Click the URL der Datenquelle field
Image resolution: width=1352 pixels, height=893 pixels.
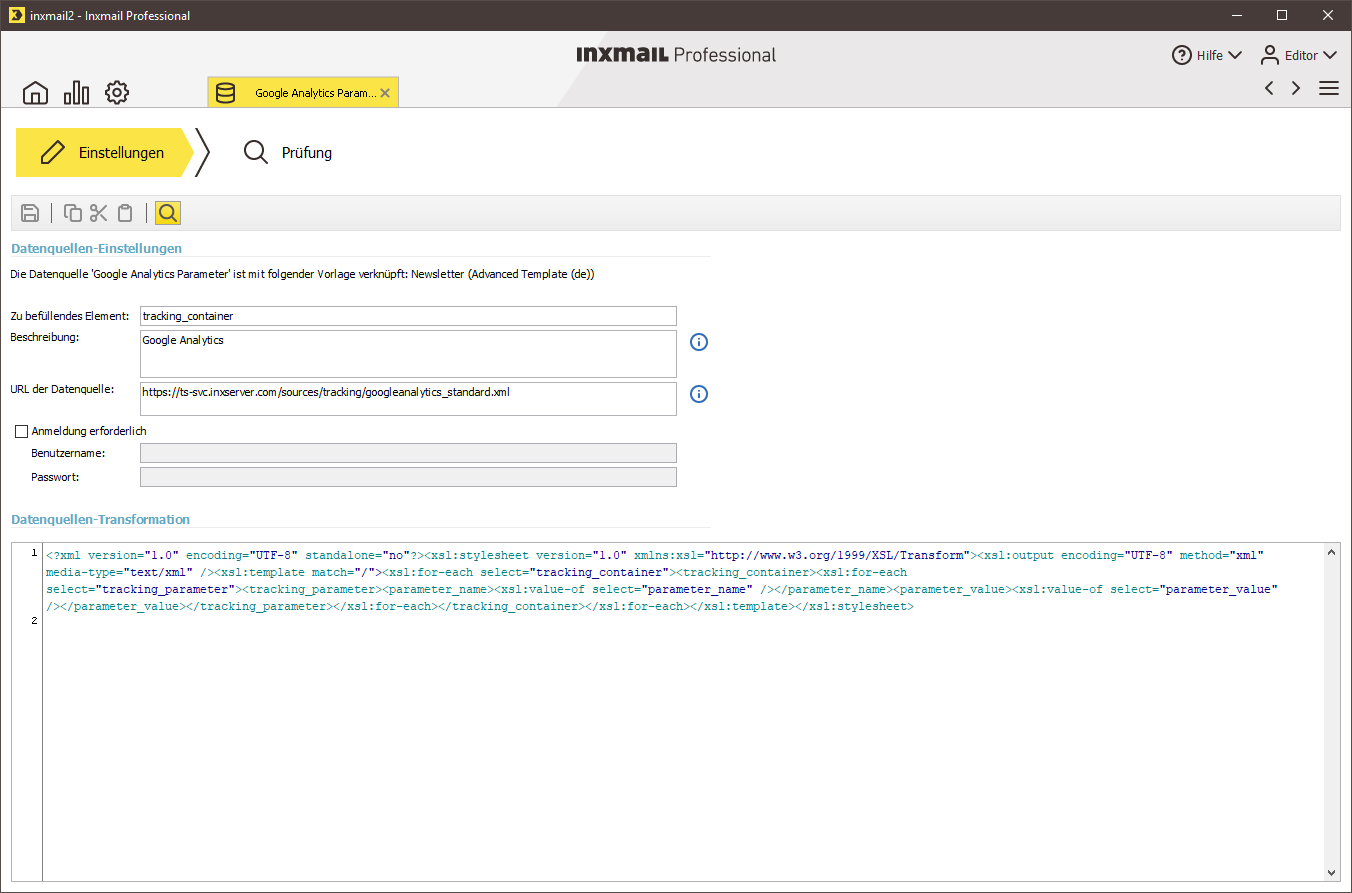click(408, 399)
